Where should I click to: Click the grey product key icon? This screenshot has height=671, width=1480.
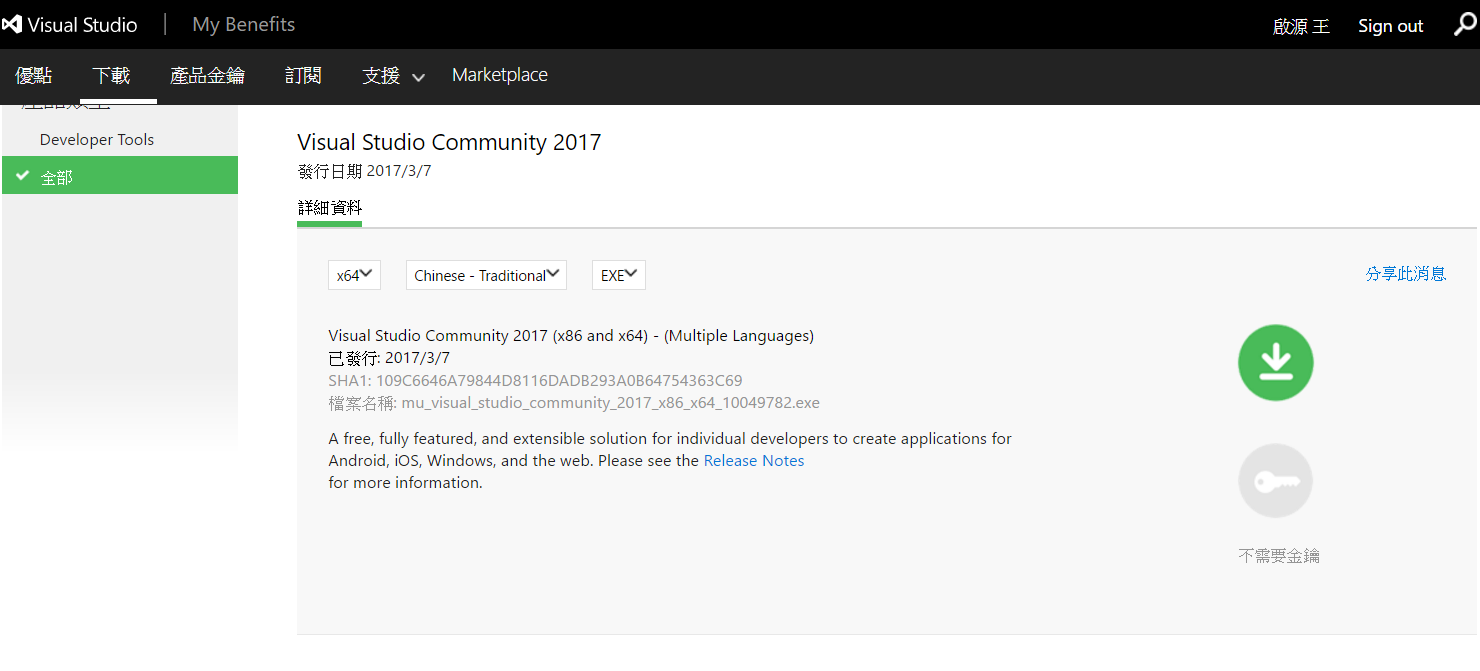[x=1276, y=481]
